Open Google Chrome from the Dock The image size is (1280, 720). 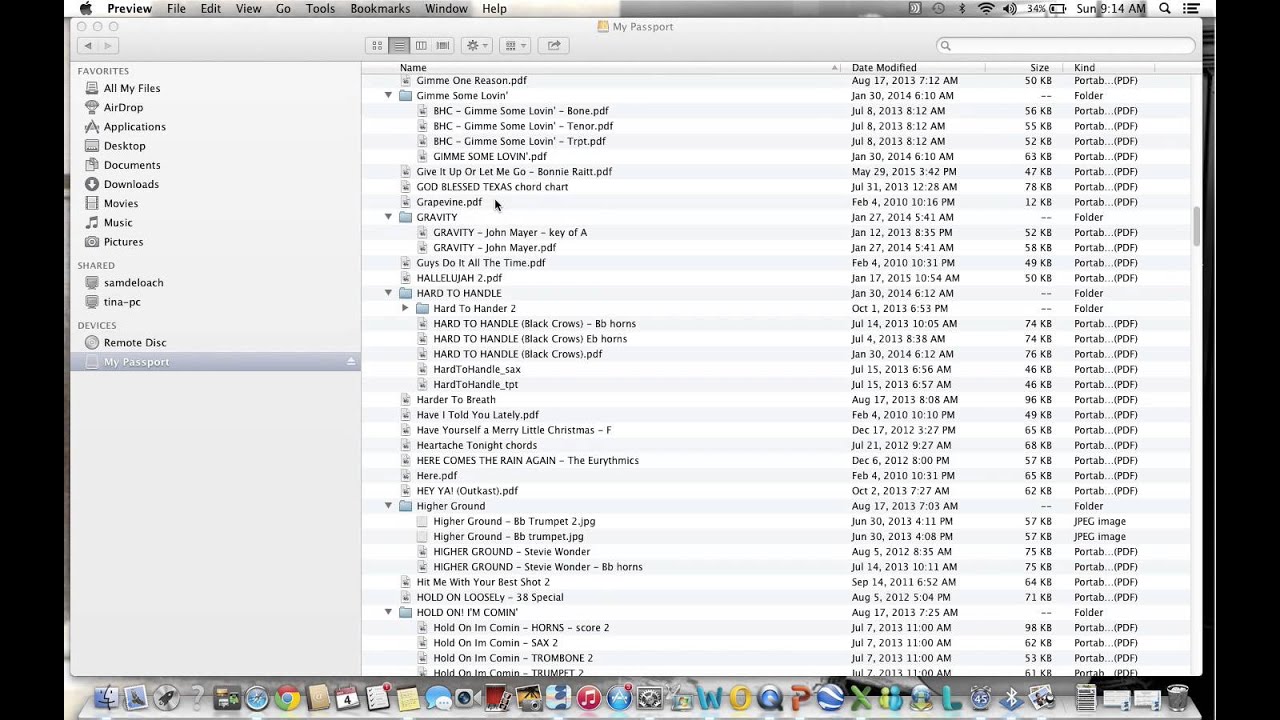tap(287, 698)
